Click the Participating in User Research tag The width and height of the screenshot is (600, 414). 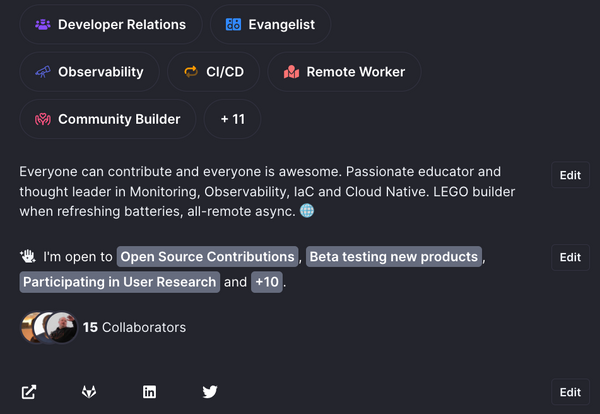pos(119,282)
